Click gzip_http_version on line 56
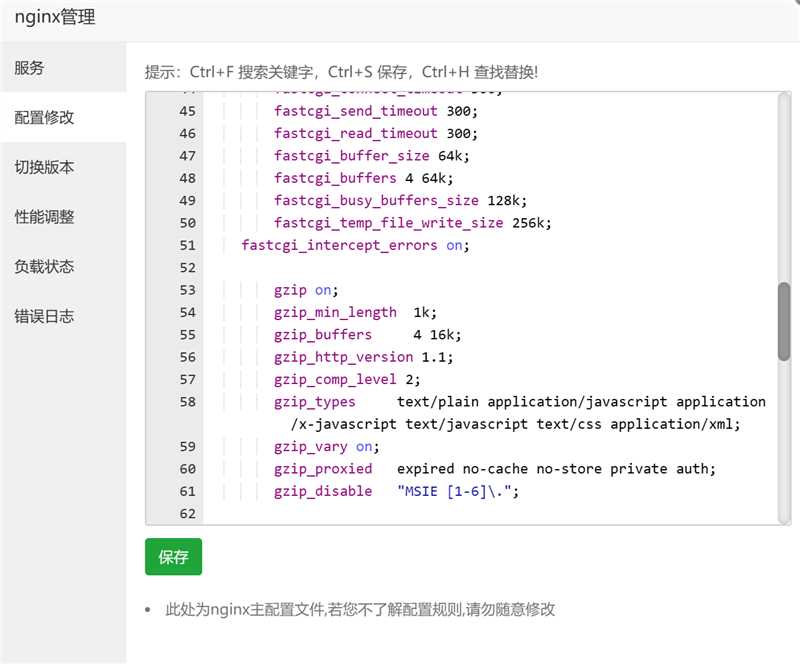The height and width of the screenshot is (664, 800). (x=343, y=357)
